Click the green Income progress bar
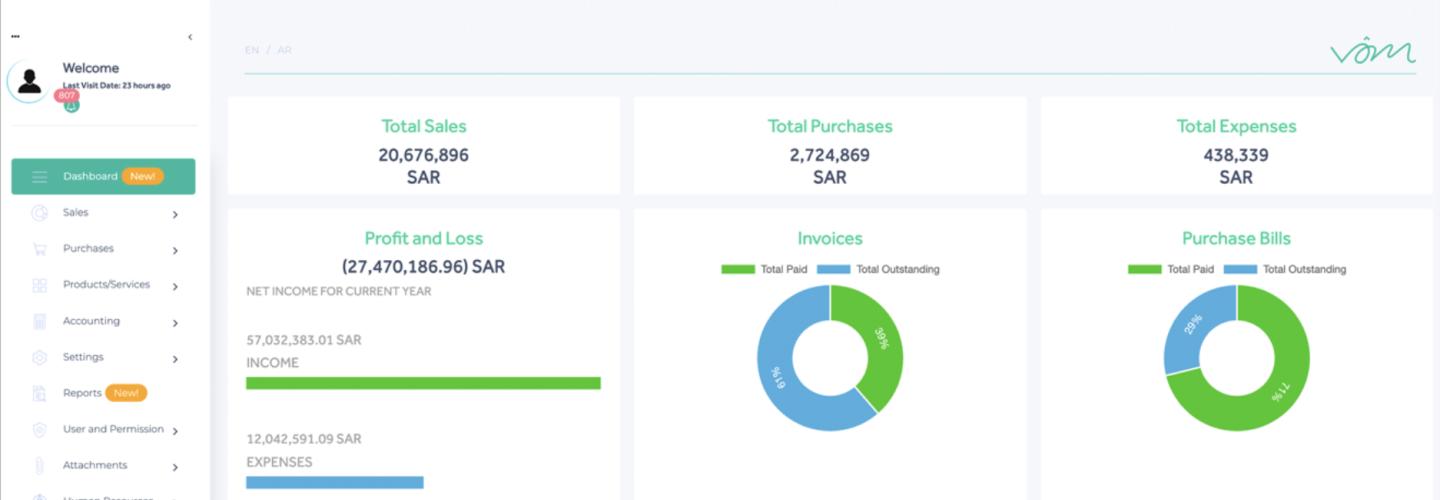Image resolution: width=1440 pixels, height=500 pixels. [423, 383]
